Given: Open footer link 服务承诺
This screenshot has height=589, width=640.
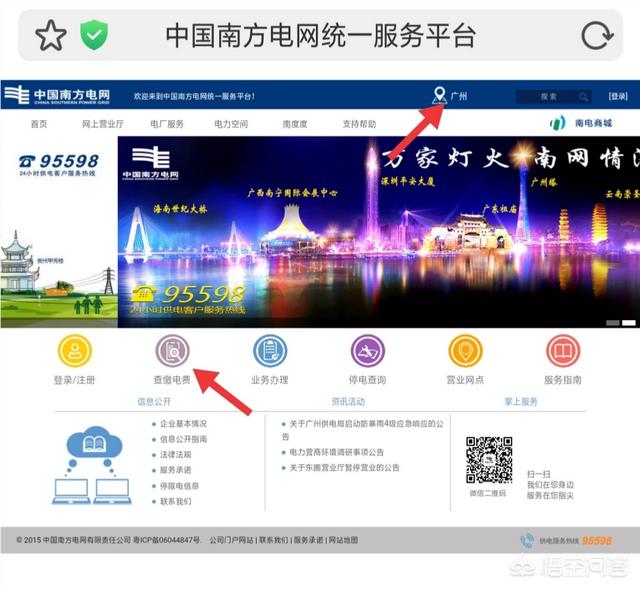Looking at the screenshot, I should (309, 540).
